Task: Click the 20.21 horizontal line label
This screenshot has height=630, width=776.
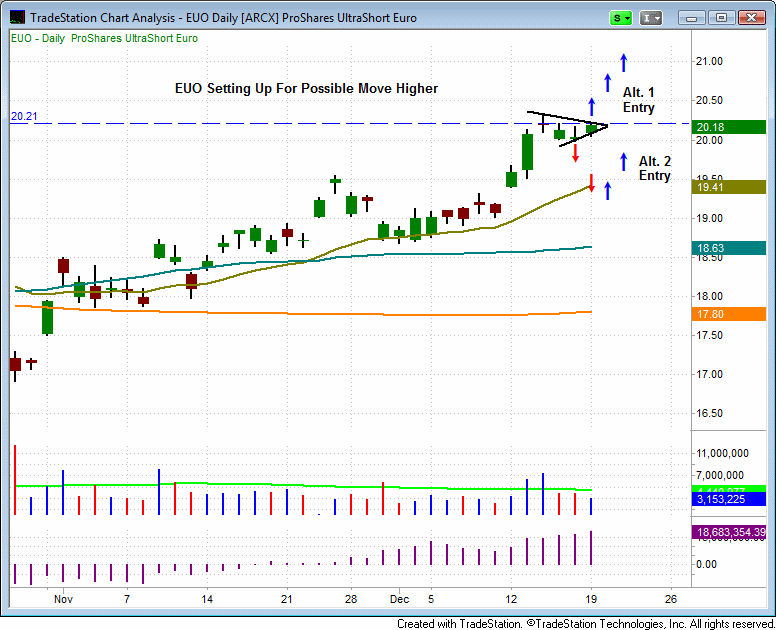Action: point(24,116)
